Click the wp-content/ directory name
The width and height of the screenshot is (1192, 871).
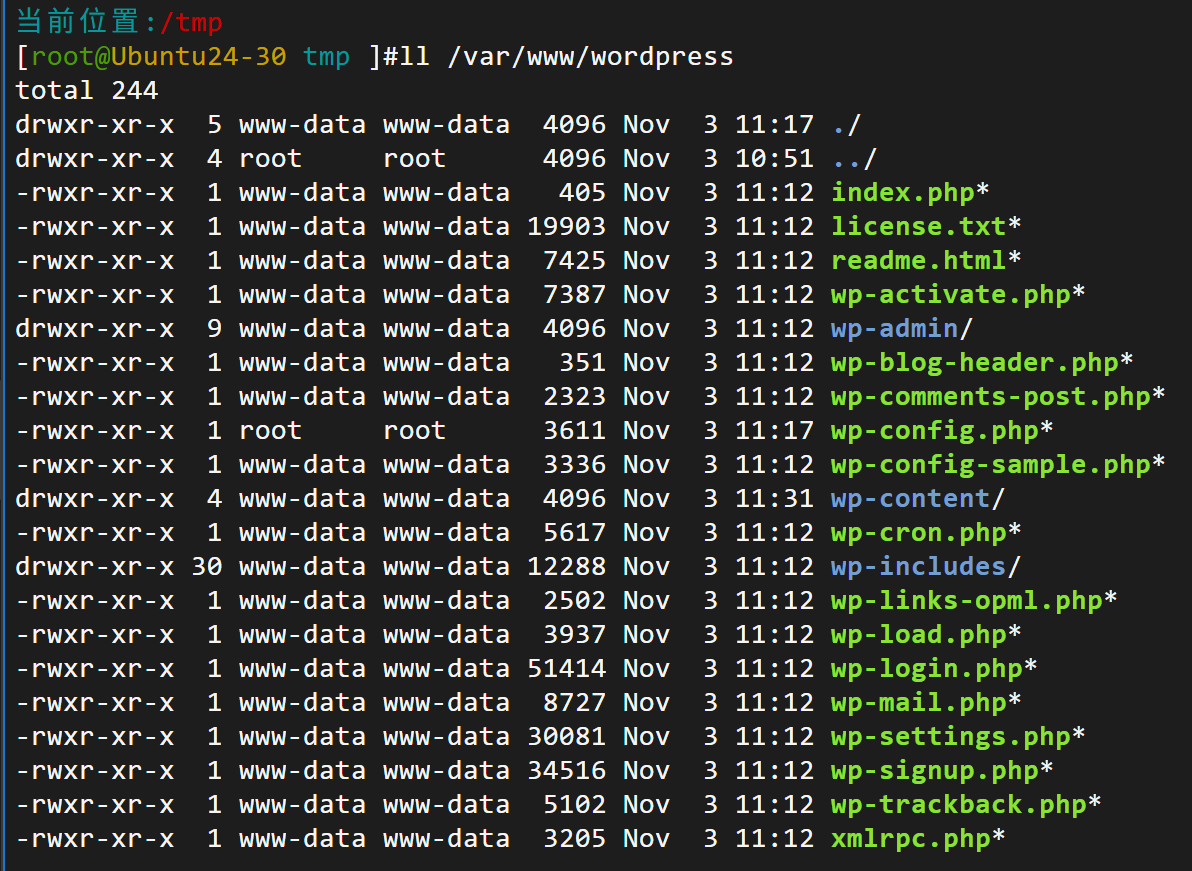[x=918, y=499]
